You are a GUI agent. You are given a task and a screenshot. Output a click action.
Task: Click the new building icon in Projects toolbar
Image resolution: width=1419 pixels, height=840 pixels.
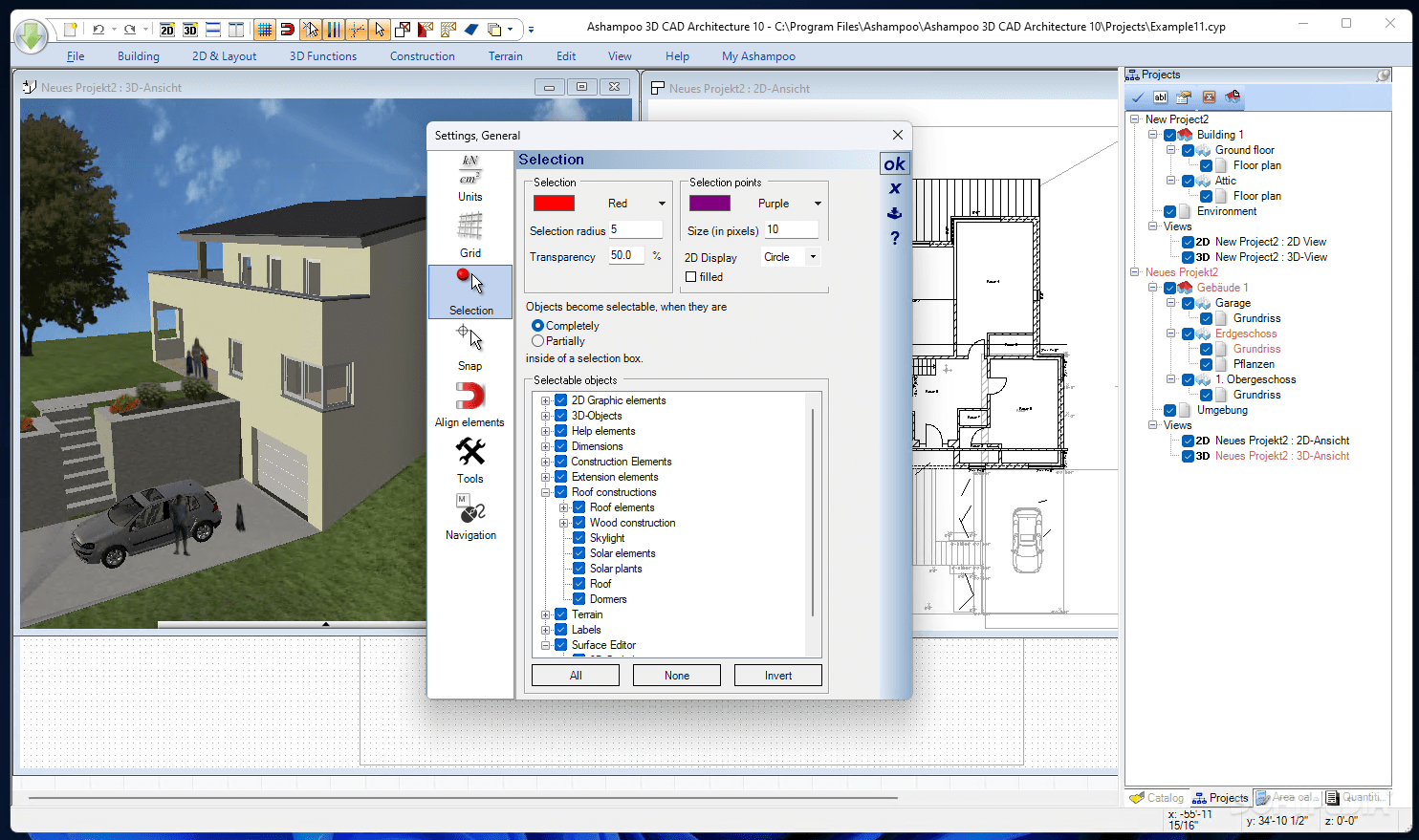pos(1233,97)
